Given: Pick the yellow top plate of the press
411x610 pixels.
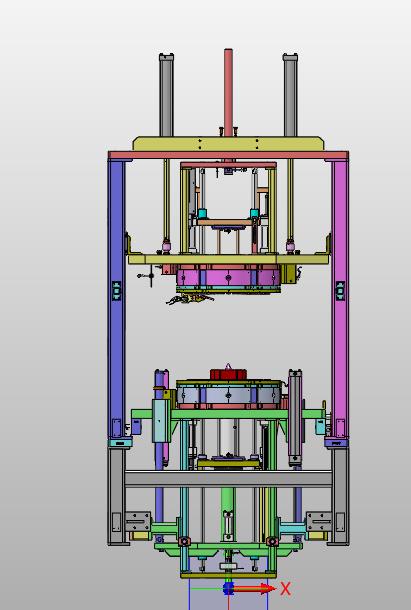Looking at the screenshot, I should coord(228,144).
